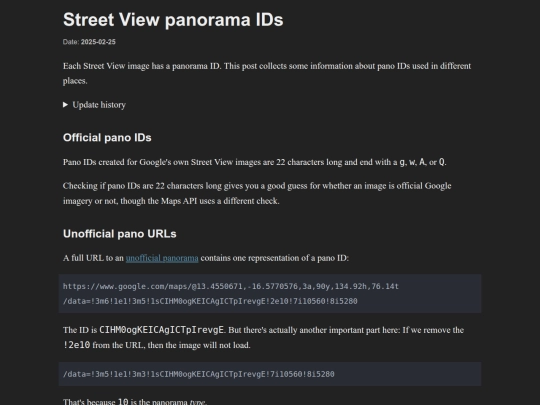The width and height of the screenshot is (540, 405).
Task: Click the paragraph starting 'Pano IDs created for Google's'
Action: coord(255,162)
